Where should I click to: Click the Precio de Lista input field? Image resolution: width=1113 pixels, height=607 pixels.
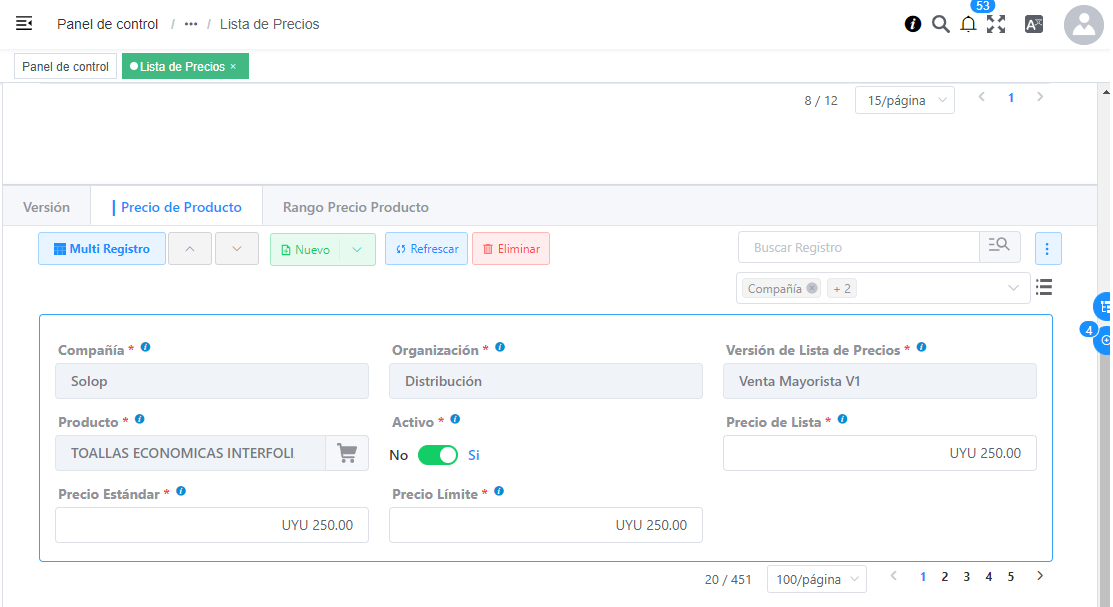pos(879,453)
